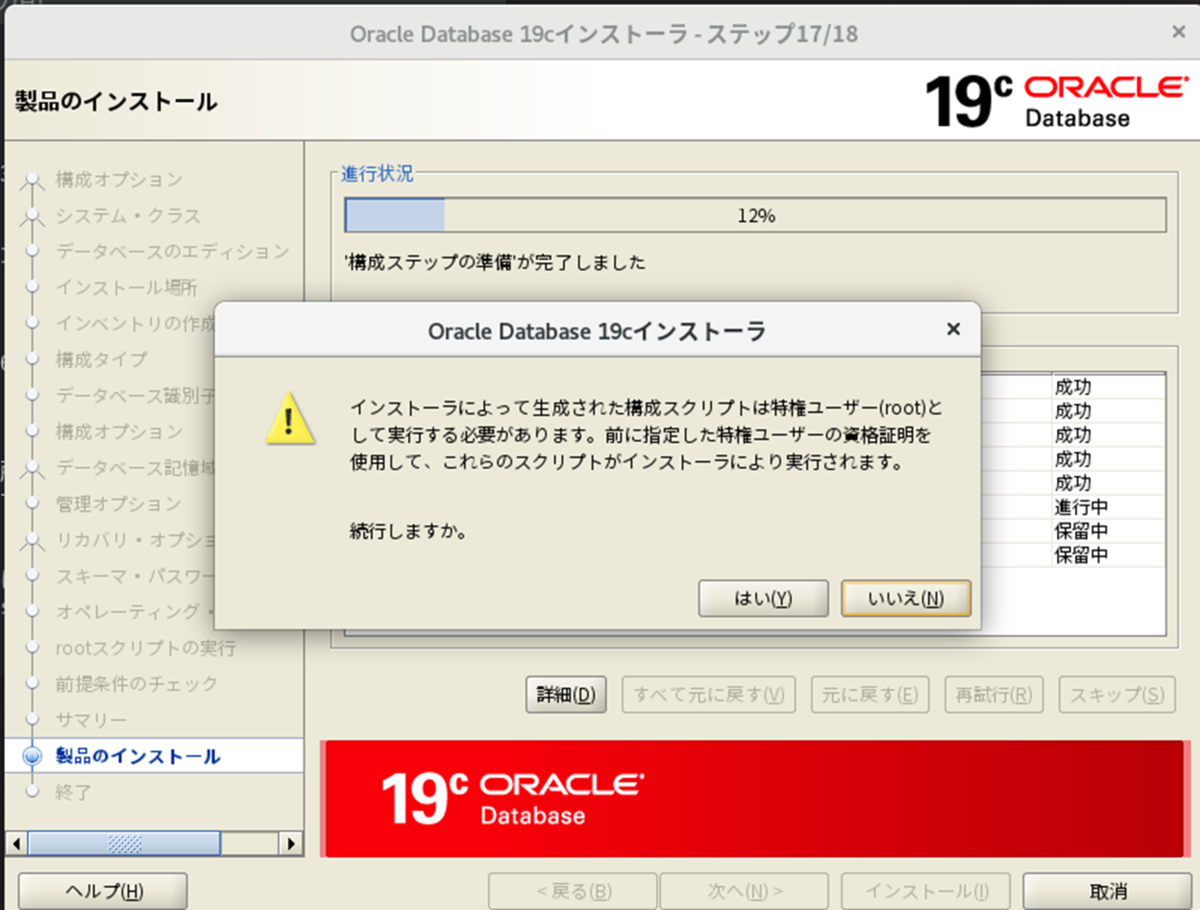Screen dimensions: 1200x910
Task: Cancel installation with 取消 button
Action: (x=1107, y=890)
